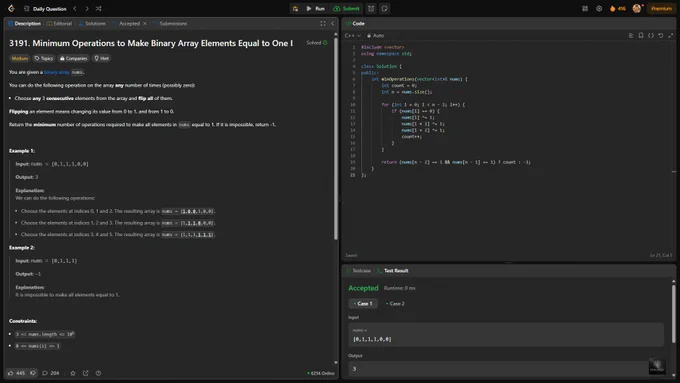Click the nums input value field
The width and height of the screenshot is (680, 383).
tap(506, 334)
